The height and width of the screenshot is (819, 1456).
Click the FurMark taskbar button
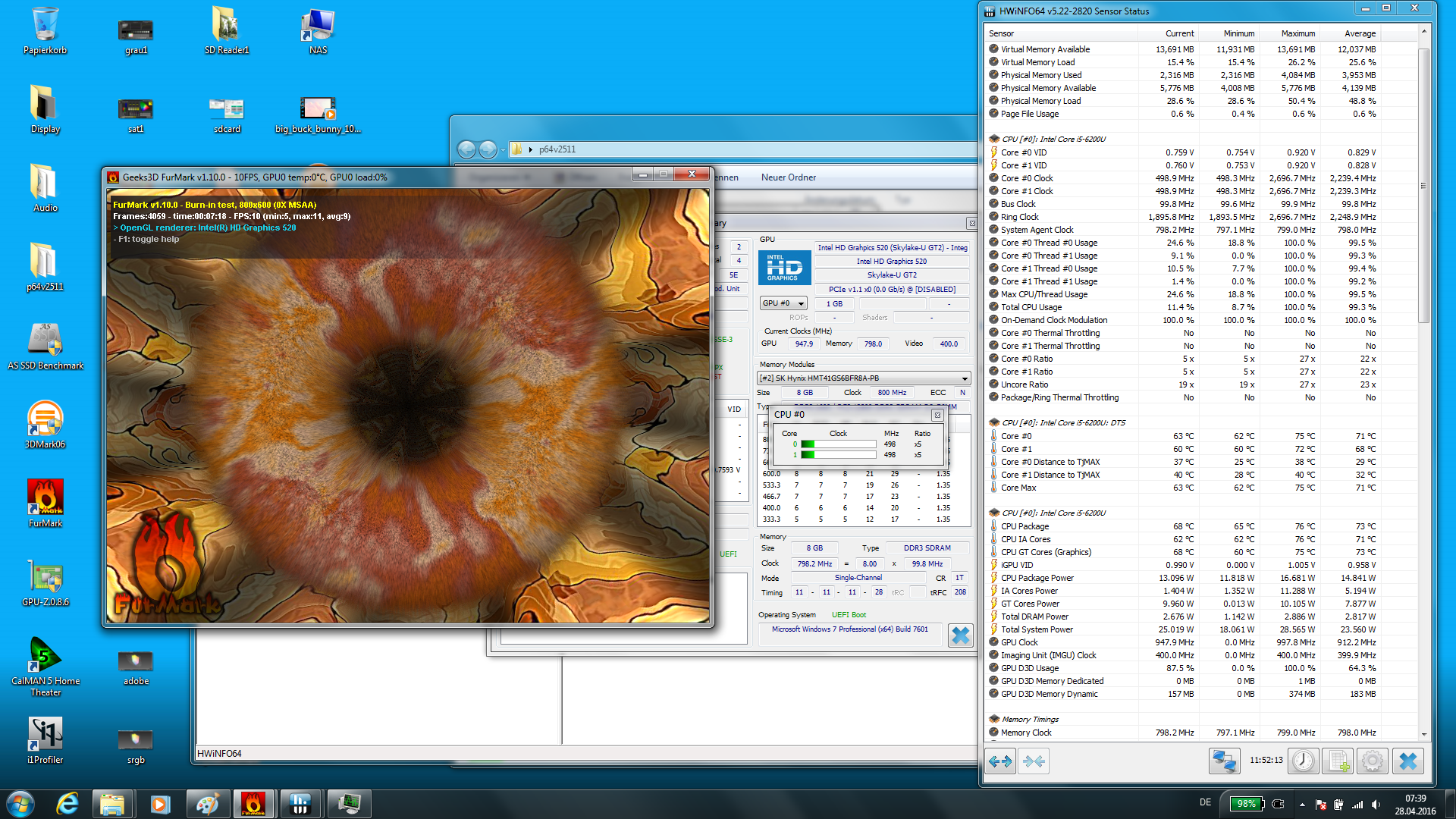pos(253,804)
